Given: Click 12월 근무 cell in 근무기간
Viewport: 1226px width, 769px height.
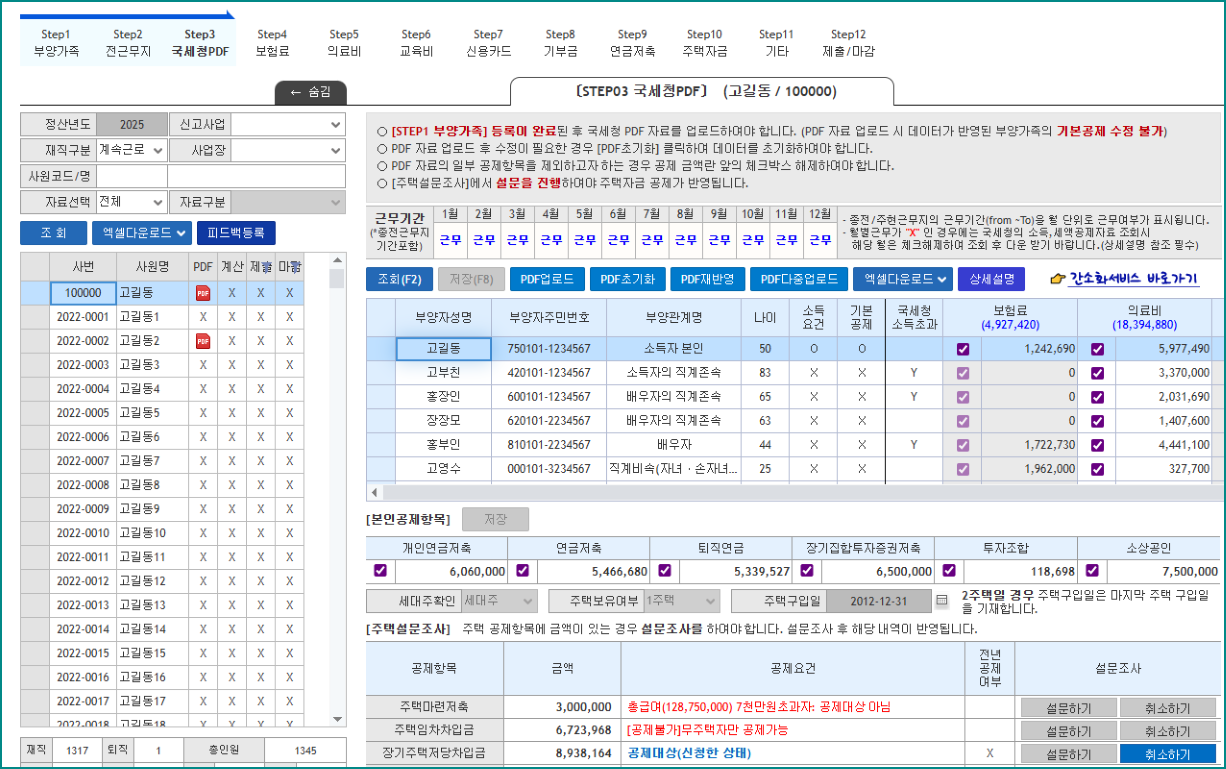Looking at the screenshot, I should pos(820,240).
